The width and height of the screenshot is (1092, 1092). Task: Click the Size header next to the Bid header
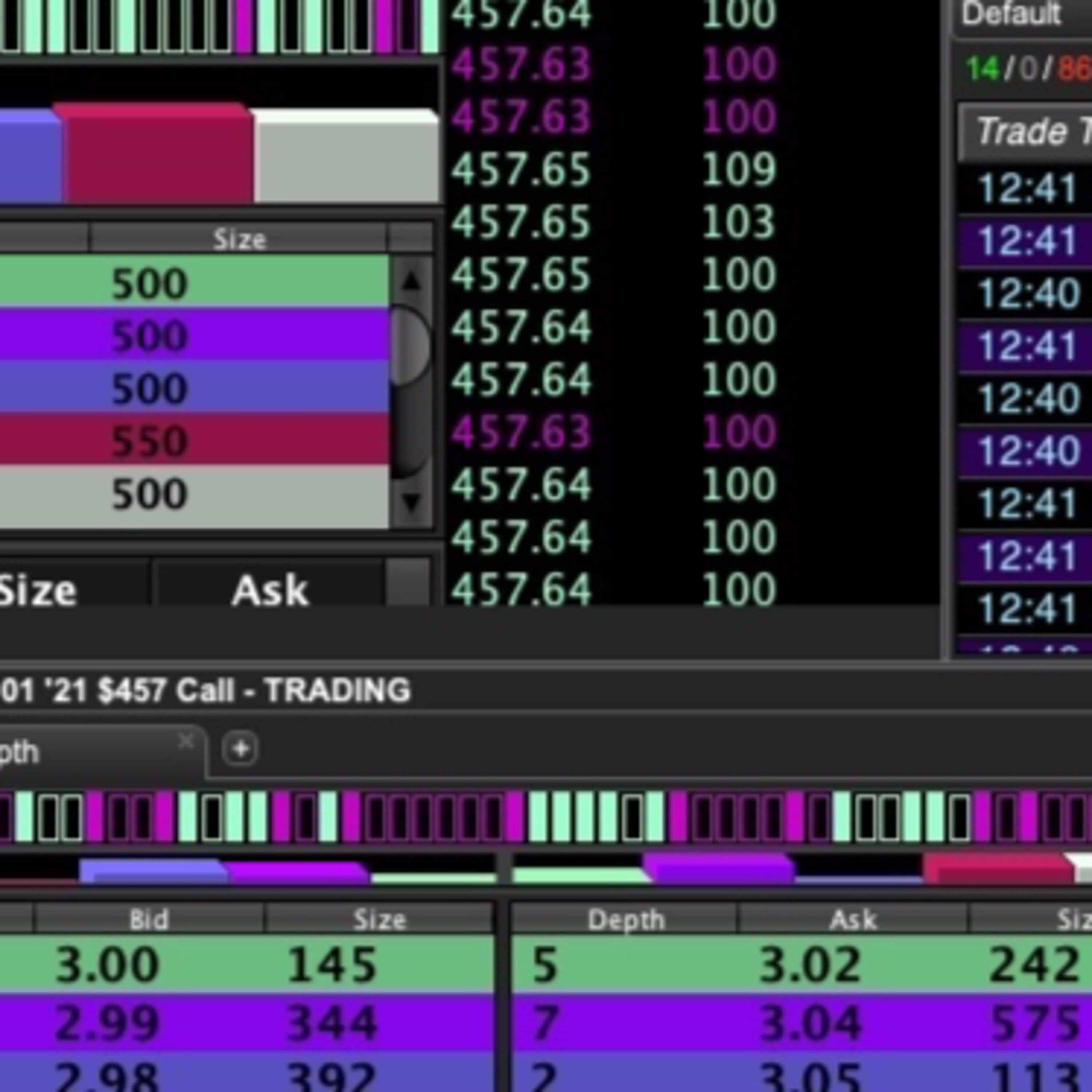pyautogui.click(x=379, y=919)
